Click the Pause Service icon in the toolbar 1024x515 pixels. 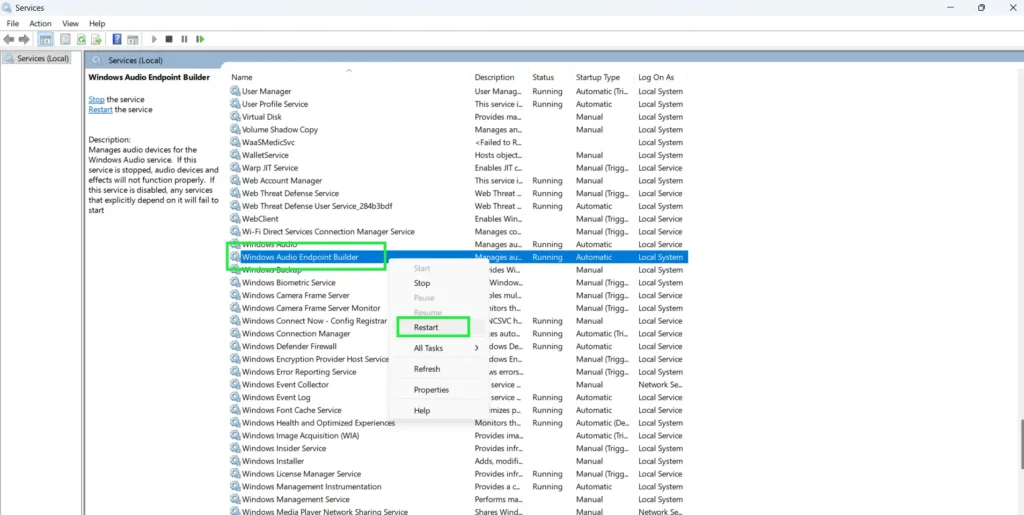coord(184,39)
